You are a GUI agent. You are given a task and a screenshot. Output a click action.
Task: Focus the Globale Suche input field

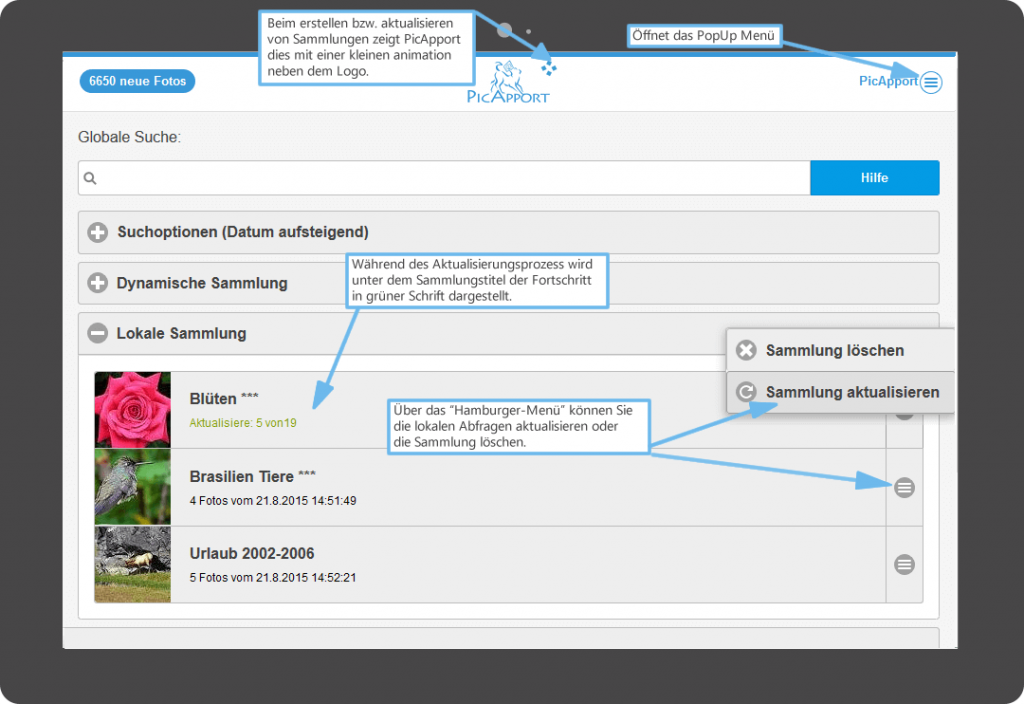450,179
